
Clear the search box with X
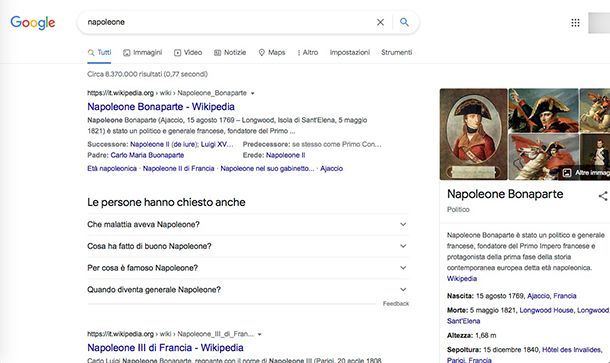[x=380, y=22]
